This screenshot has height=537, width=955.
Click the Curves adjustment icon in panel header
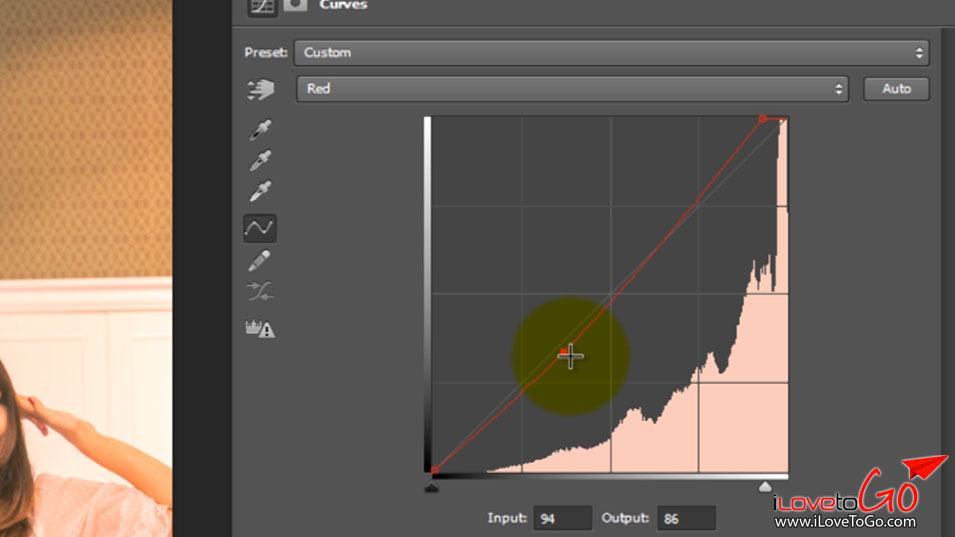[263, 7]
